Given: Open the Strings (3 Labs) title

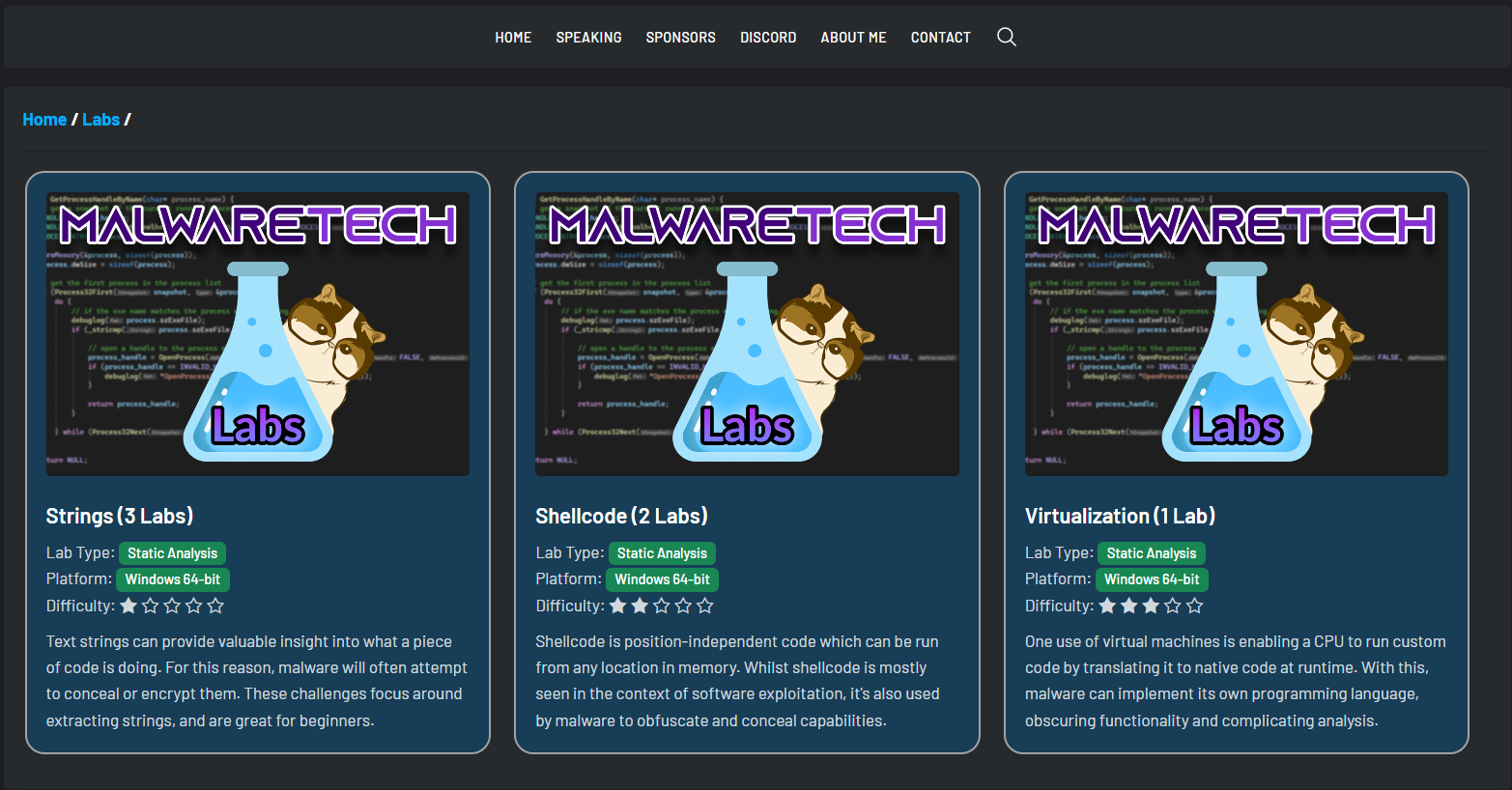Looking at the screenshot, I should [x=120, y=516].
